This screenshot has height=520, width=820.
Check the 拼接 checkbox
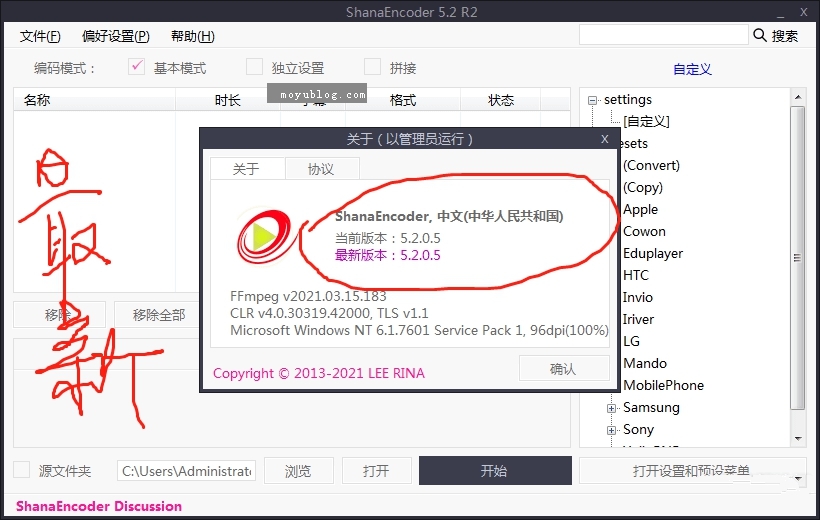372,67
